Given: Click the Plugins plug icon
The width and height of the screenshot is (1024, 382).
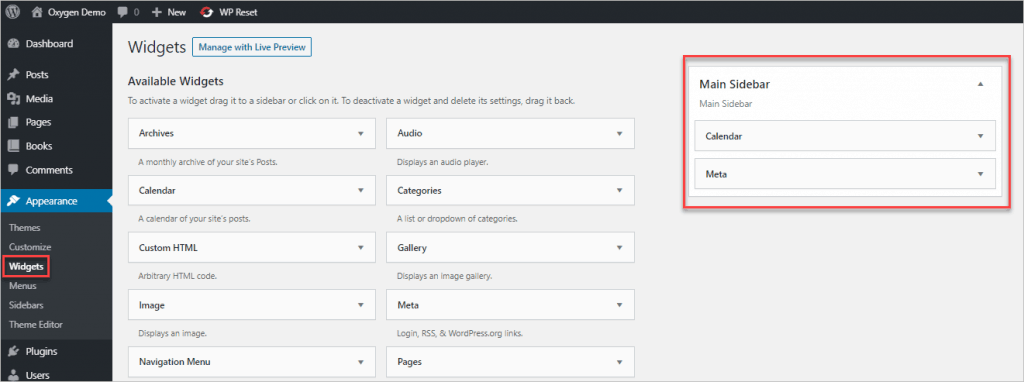Looking at the screenshot, I should (x=13, y=351).
